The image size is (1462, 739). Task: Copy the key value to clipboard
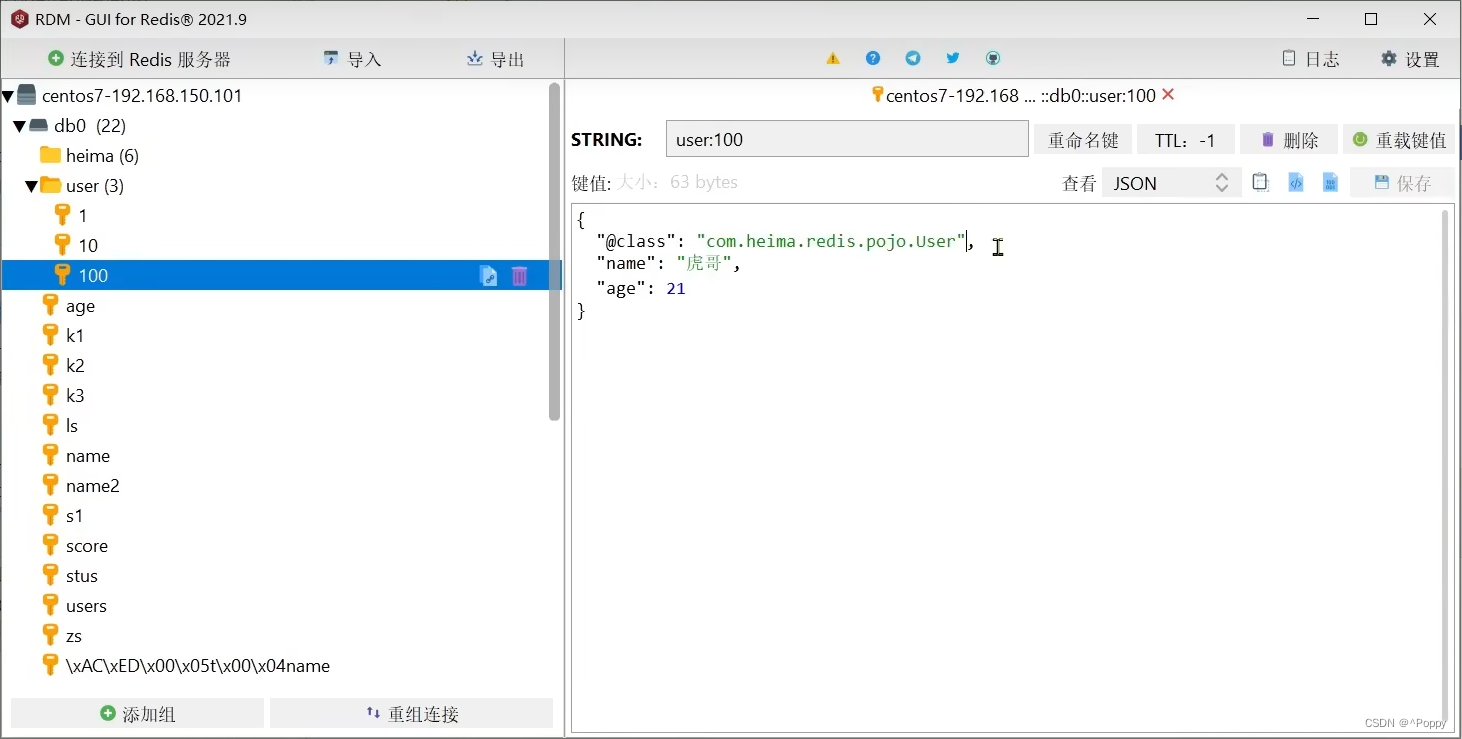pos(1260,182)
